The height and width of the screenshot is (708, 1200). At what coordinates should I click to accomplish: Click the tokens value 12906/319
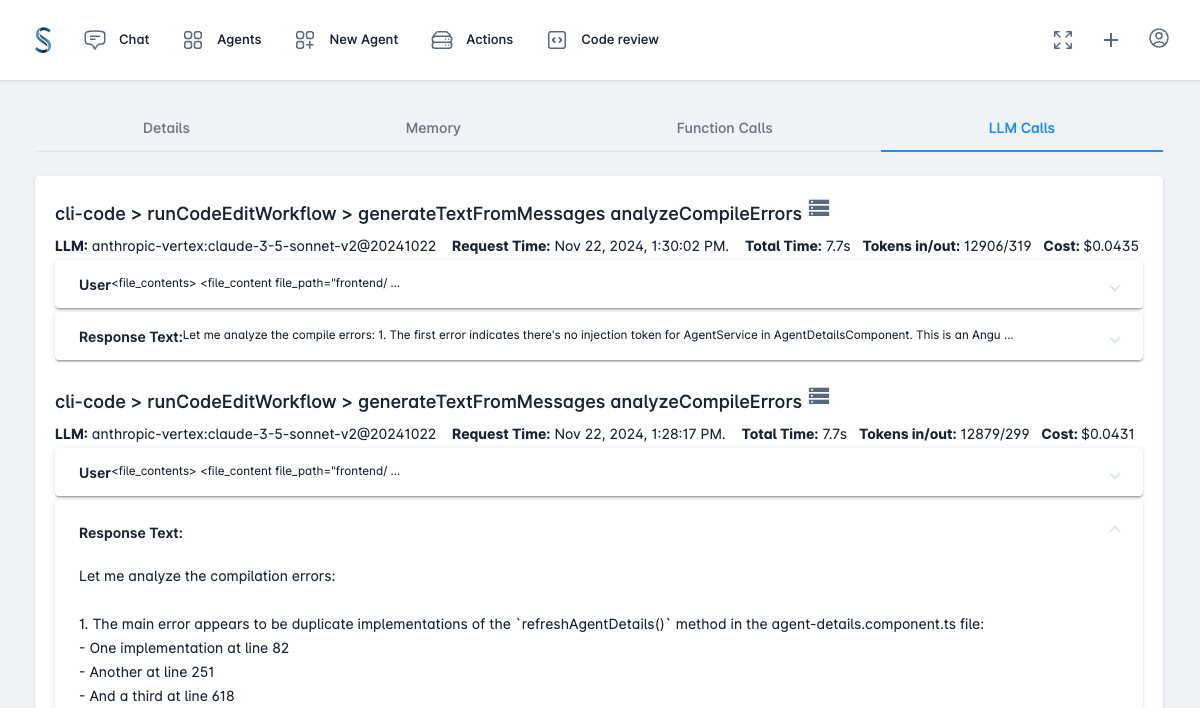[x=997, y=246]
